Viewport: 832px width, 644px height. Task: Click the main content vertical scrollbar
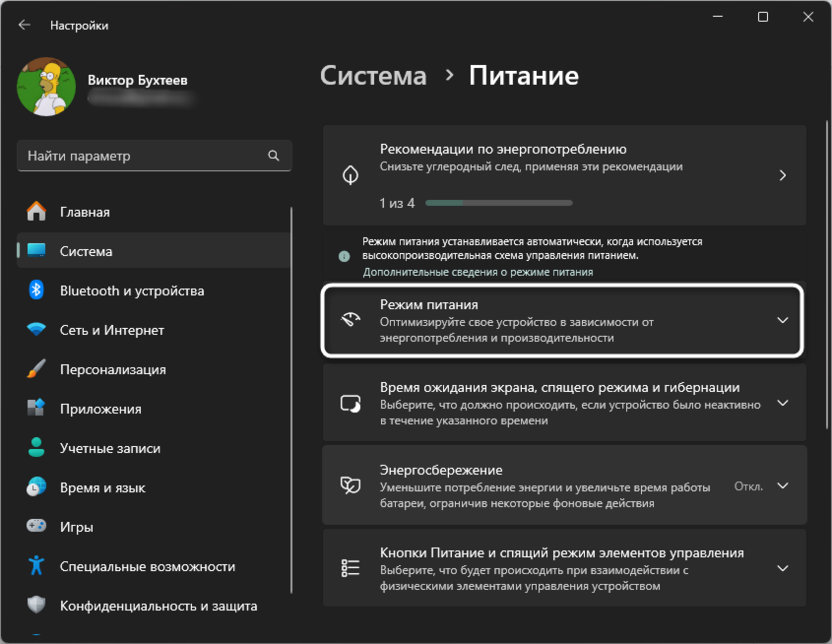(827, 275)
